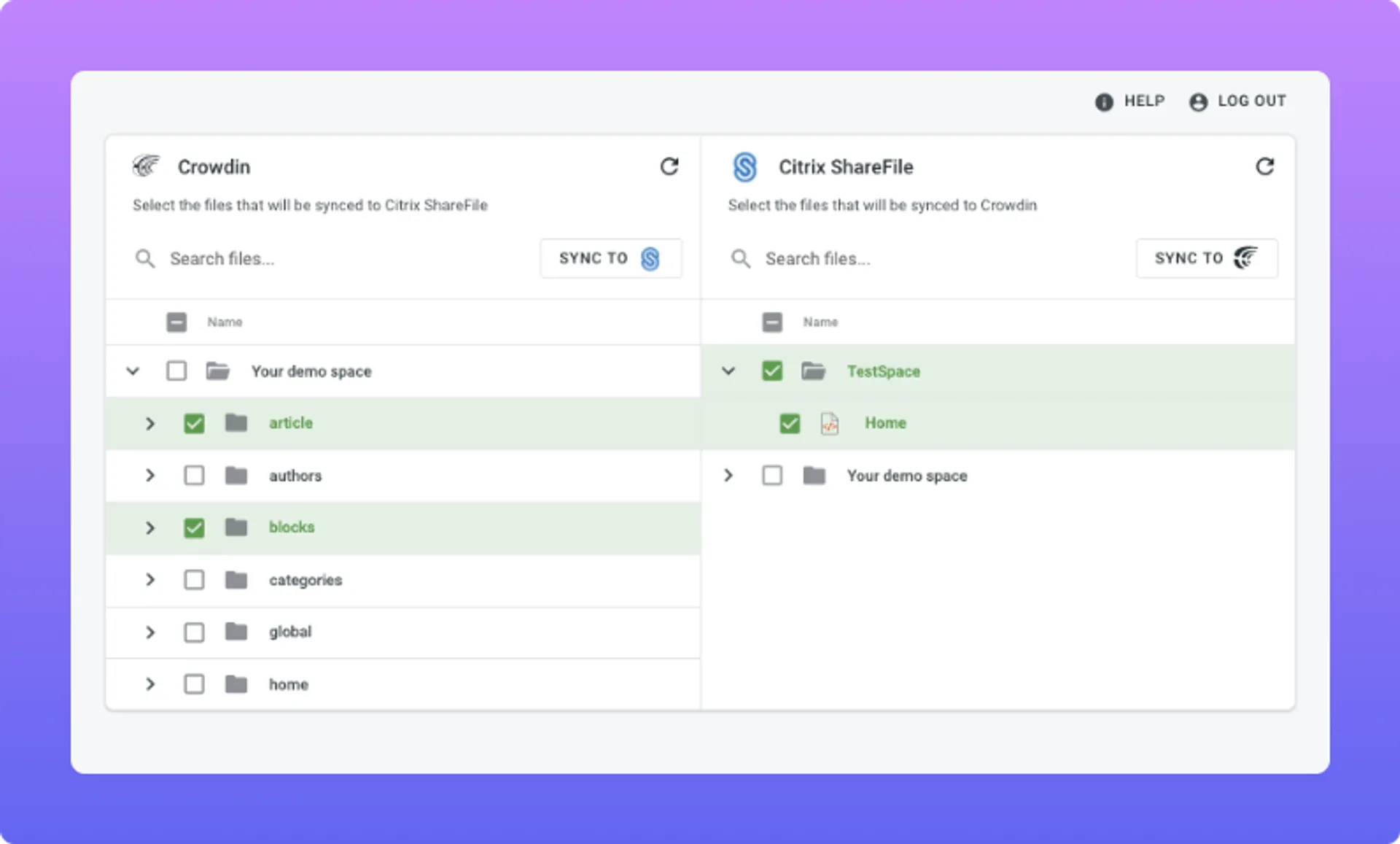This screenshot has height=844, width=1400.
Task: Click the Log Out button
Action: tap(1237, 101)
